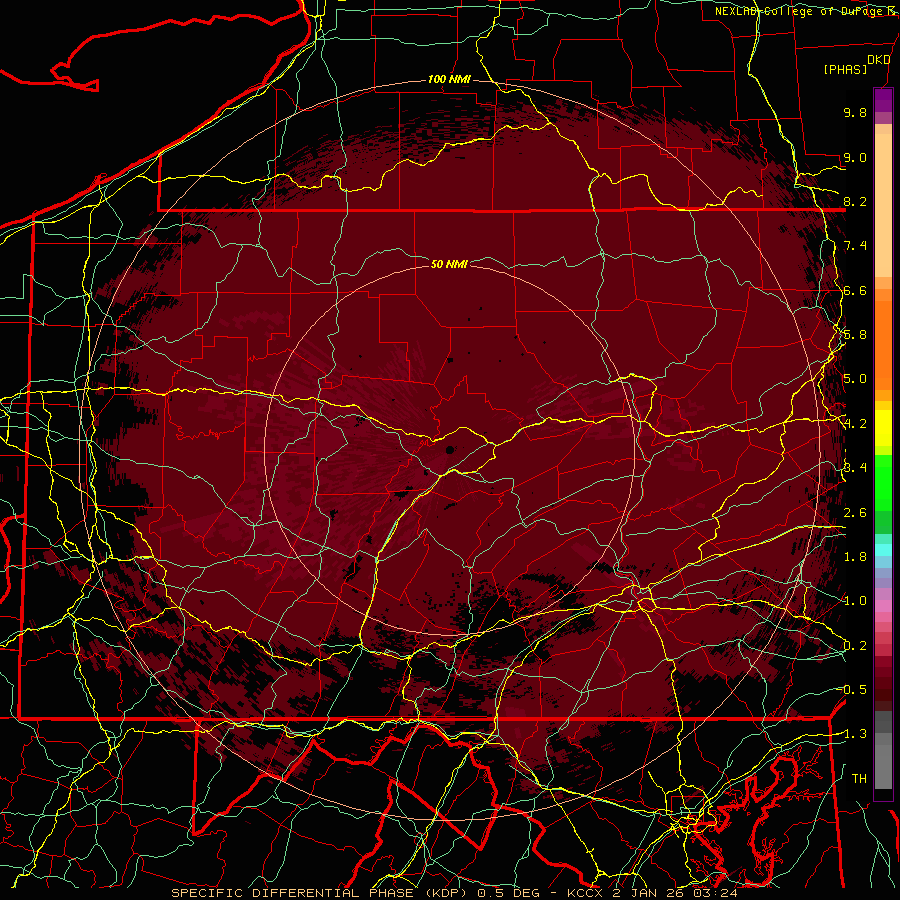This screenshot has height=900, width=900.
Task: Click the 100 NMI range ring label
Action: (449, 79)
